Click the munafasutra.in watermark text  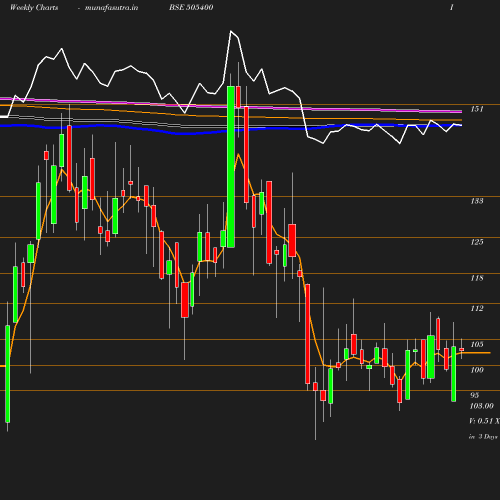click(x=111, y=8)
